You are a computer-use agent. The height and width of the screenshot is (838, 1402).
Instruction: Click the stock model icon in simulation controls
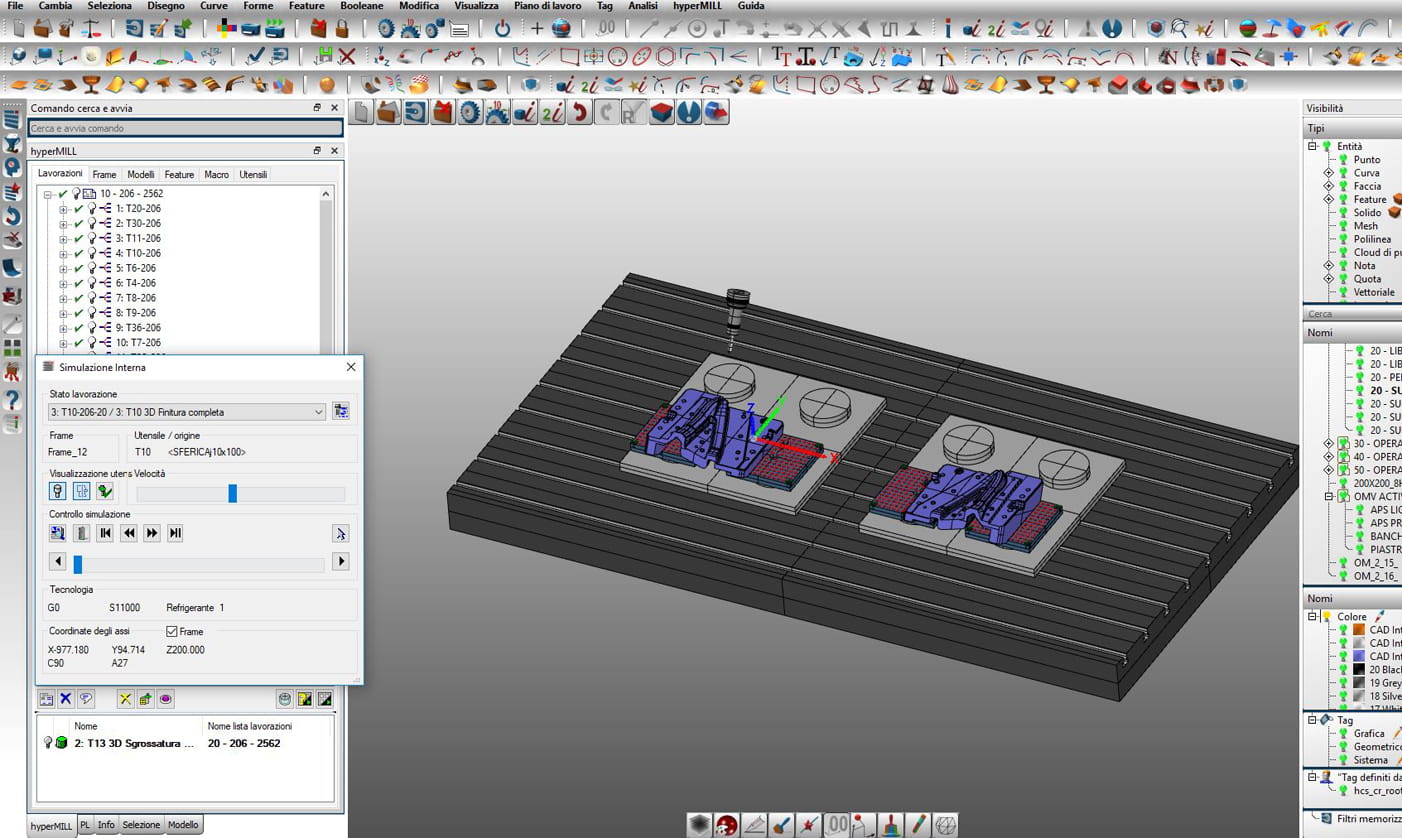coord(81,533)
